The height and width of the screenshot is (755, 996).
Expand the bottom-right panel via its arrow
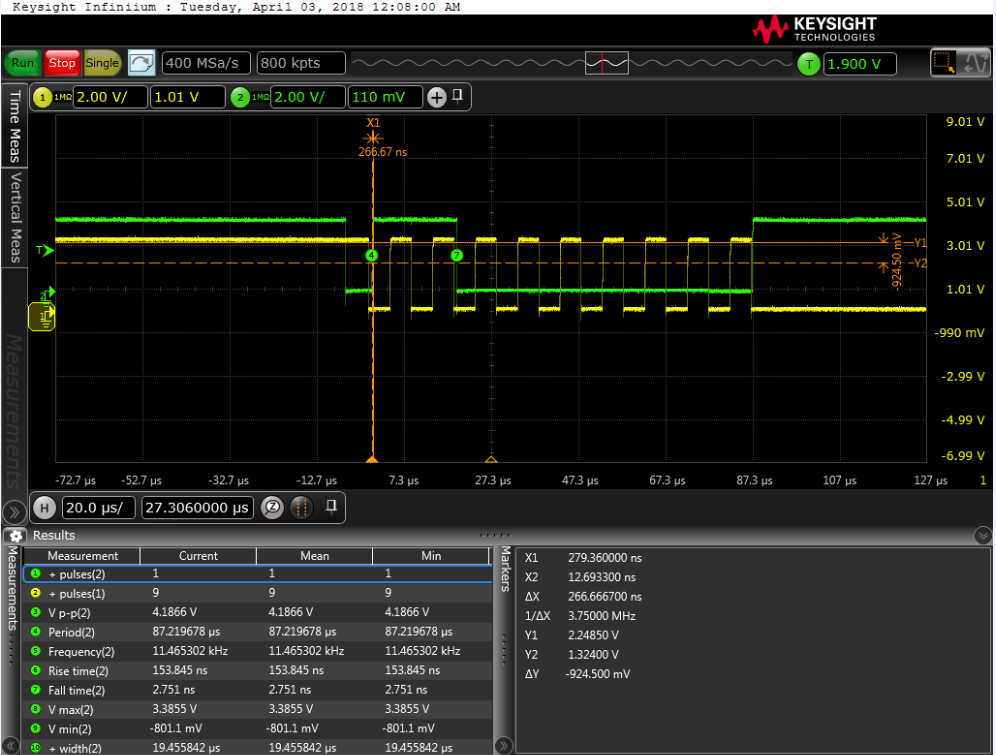tap(503, 746)
